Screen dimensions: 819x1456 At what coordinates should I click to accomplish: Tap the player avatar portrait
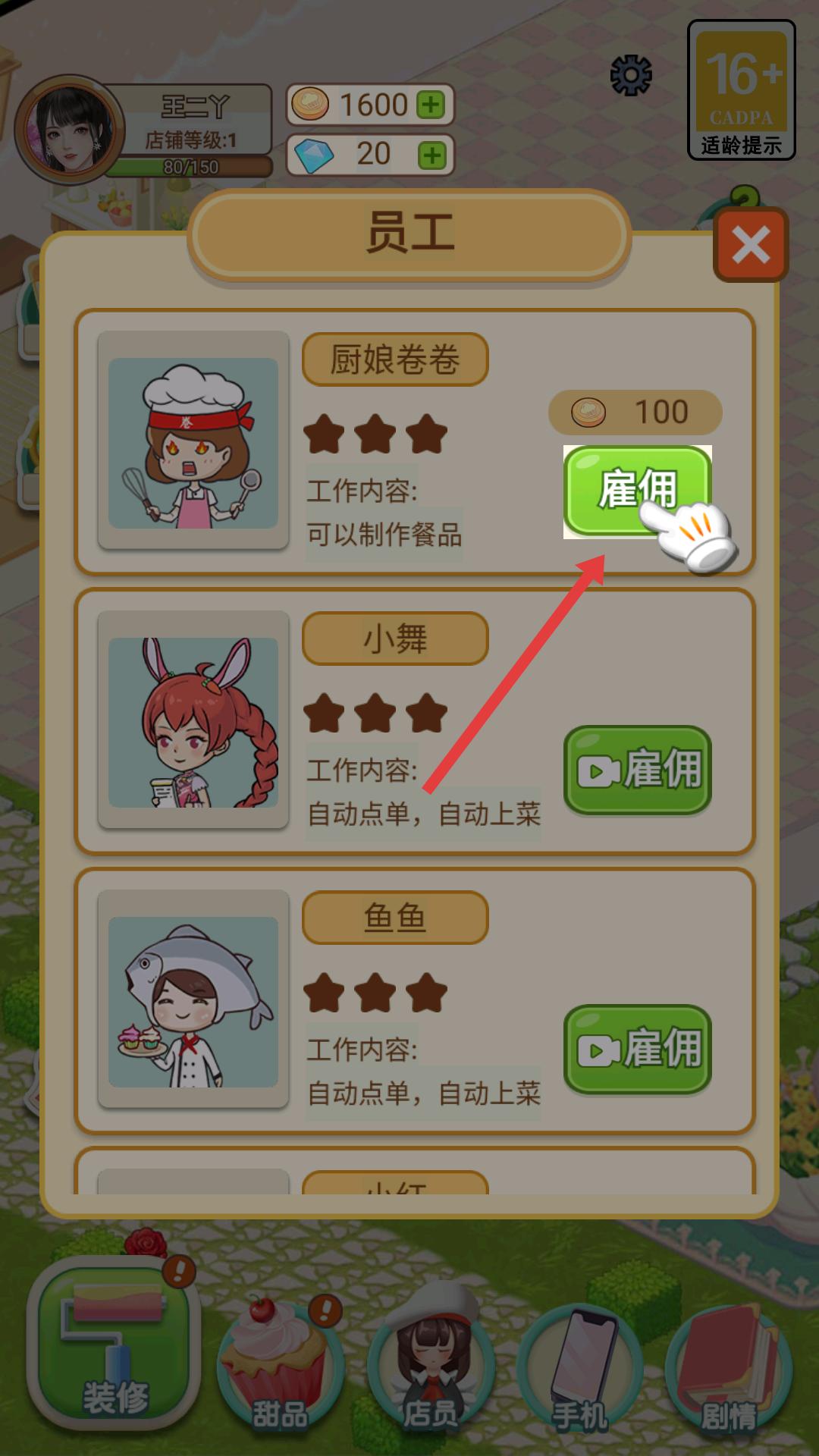coord(70,130)
